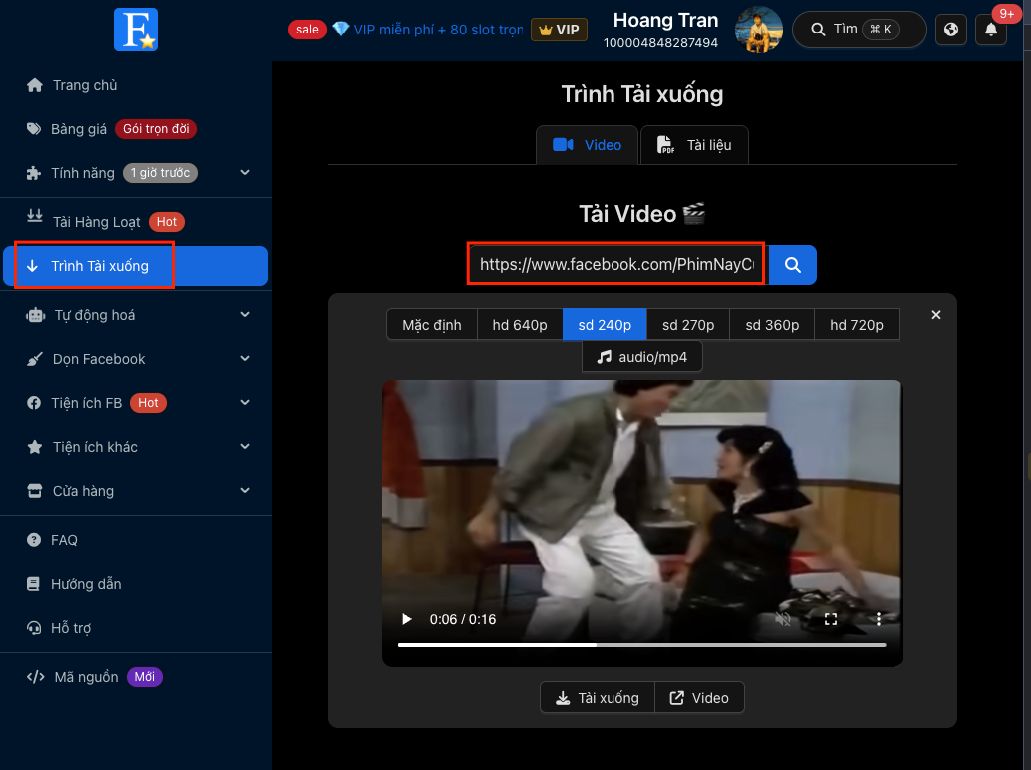Switch to the Video tab
The image size is (1031, 770).
point(587,145)
